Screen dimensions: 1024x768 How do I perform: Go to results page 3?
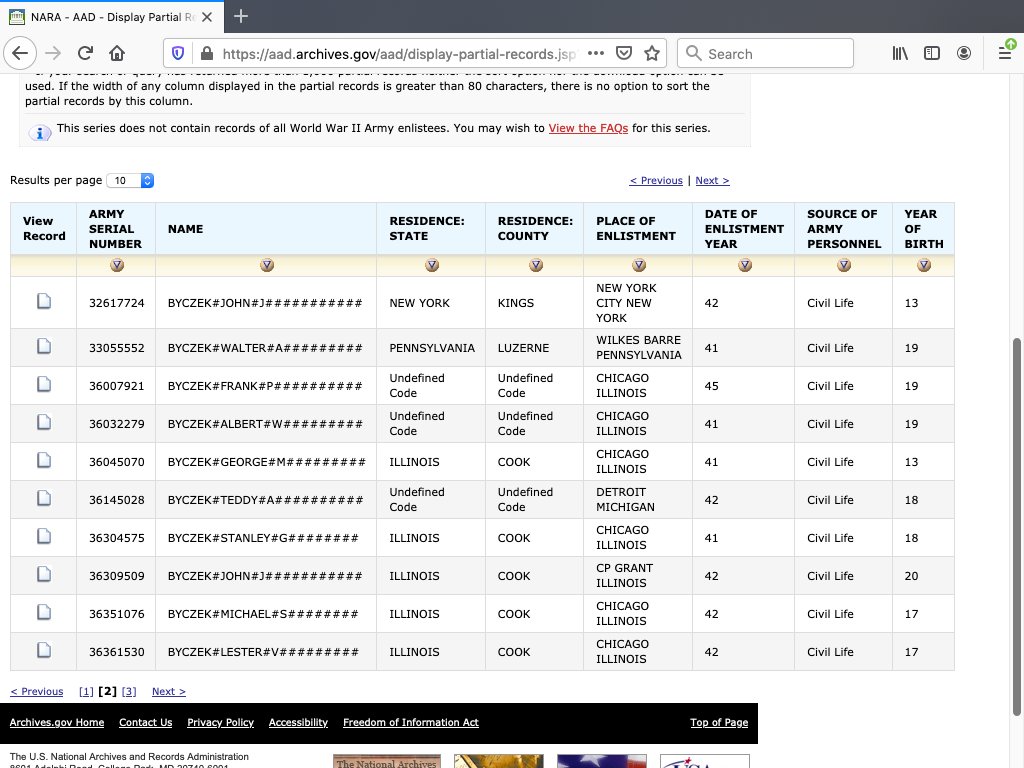click(x=128, y=691)
